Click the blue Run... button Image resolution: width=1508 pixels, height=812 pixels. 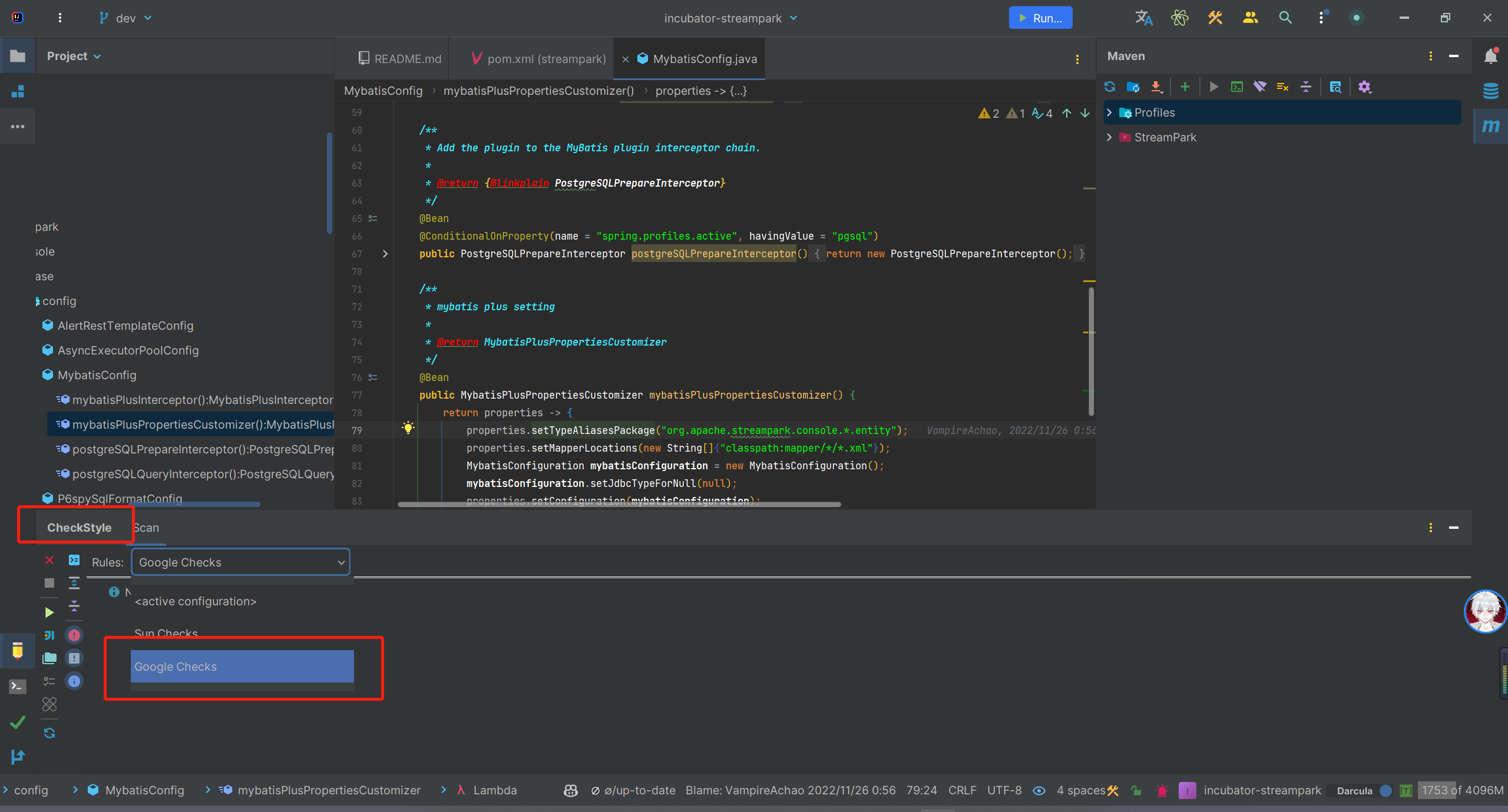pos(1040,18)
